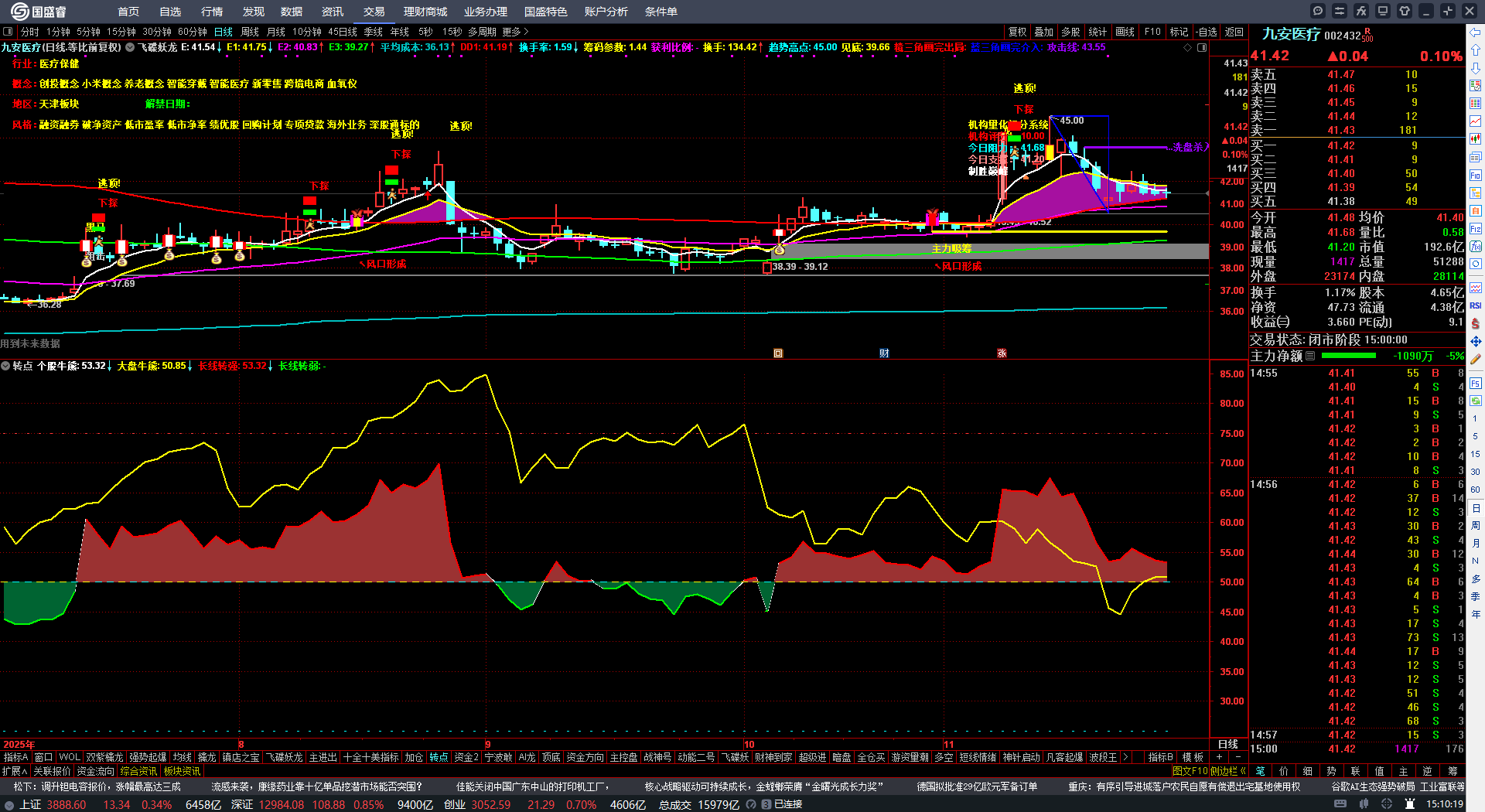This screenshot has width=1485, height=812.
Task: Switch chart period to 周线
Action: [x=250, y=32]
